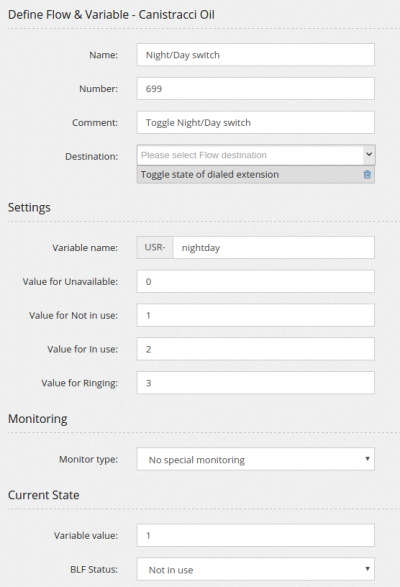Focus the Value for In use field
Viewport: 400px width, 587px height.
255,349
